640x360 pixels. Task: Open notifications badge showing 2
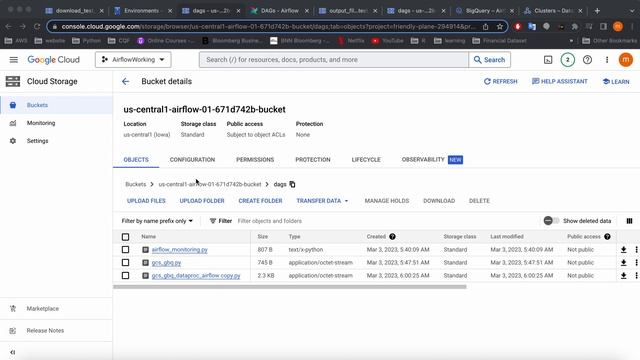pyautogui.click(x=567, y=60)
